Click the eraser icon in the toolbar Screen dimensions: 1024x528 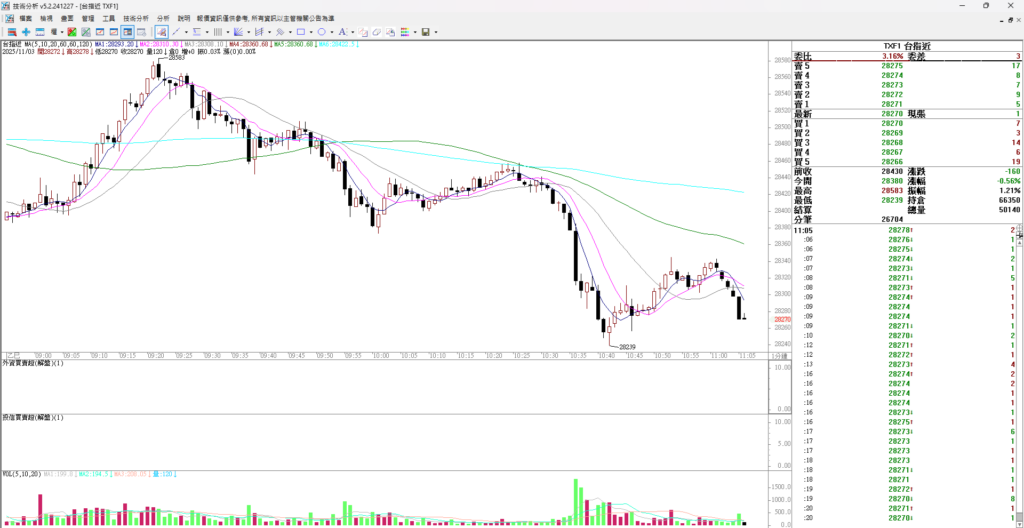(x=377, y=32)
